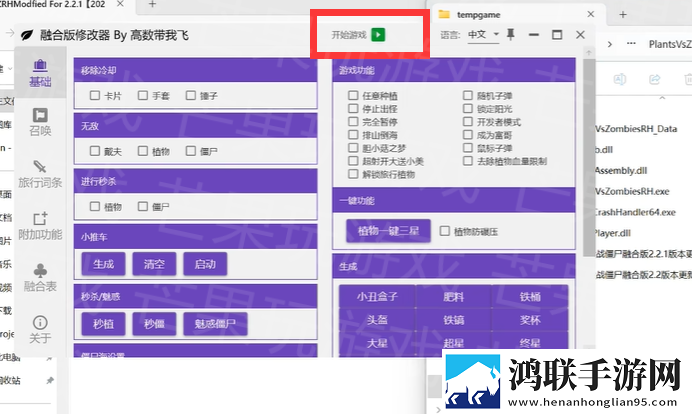
Task: Open the 附加功能 sidebar tab
Action: point(40,226)
